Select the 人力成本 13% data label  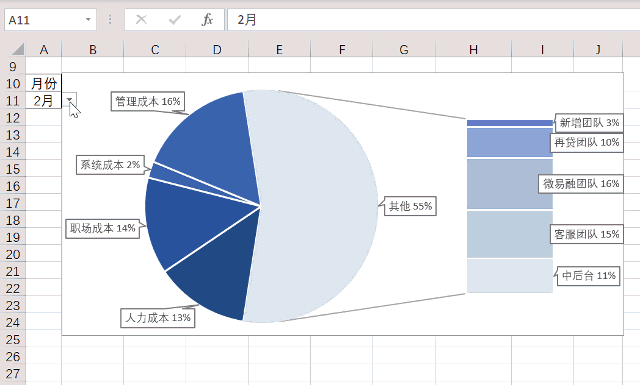pos(158,318)
